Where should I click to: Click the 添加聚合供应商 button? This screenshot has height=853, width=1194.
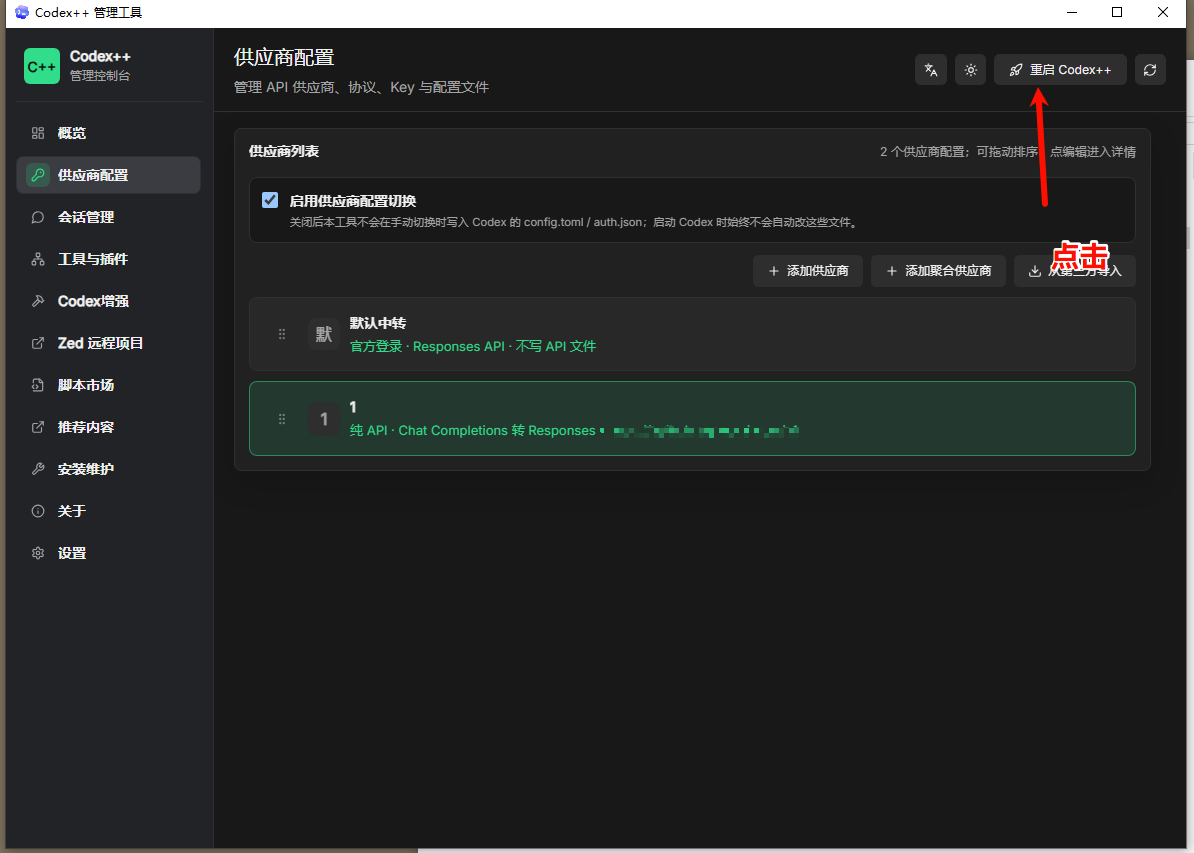click(938, 271)
